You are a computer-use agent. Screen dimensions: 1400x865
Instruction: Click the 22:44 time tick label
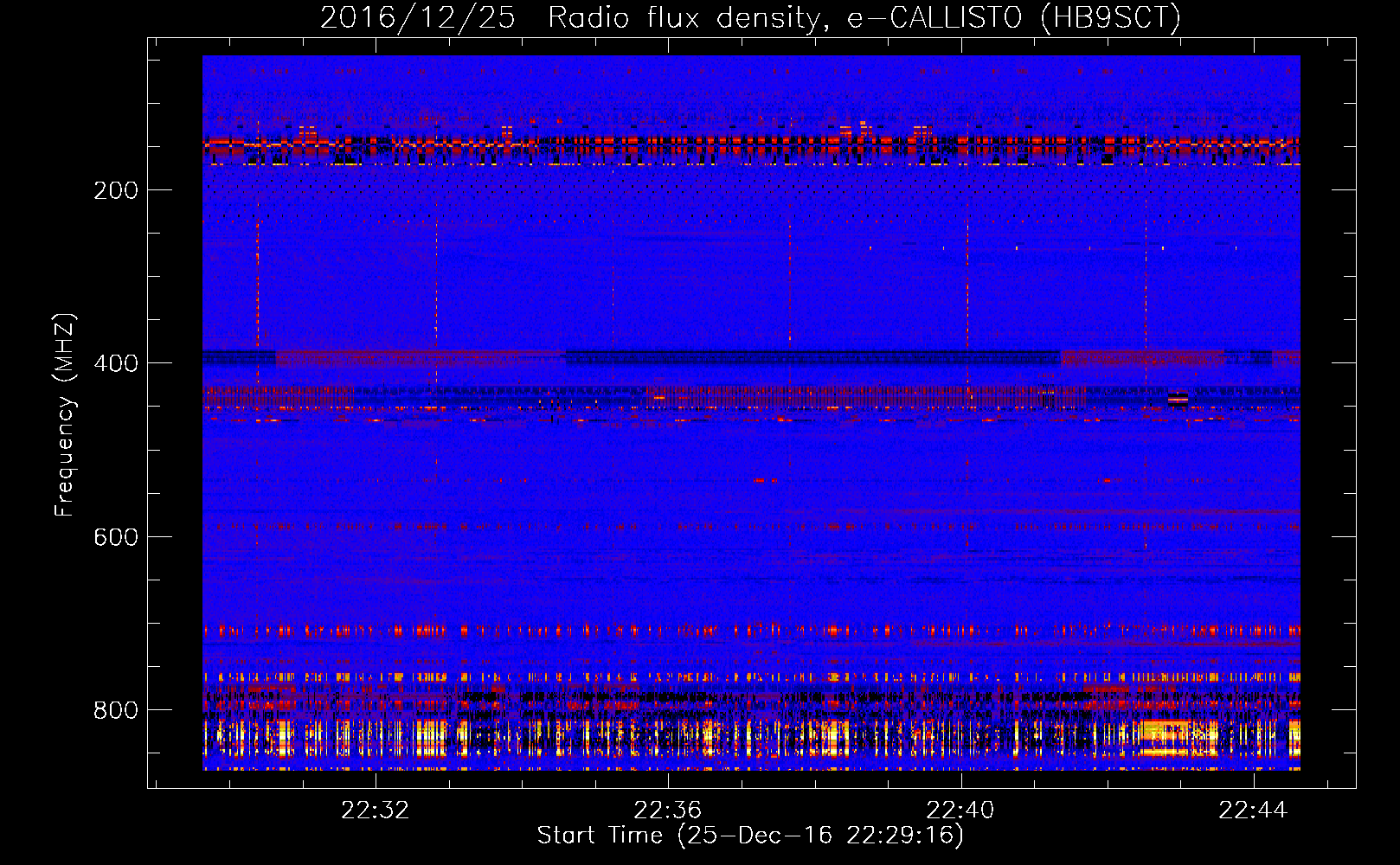click(1252, 811)
